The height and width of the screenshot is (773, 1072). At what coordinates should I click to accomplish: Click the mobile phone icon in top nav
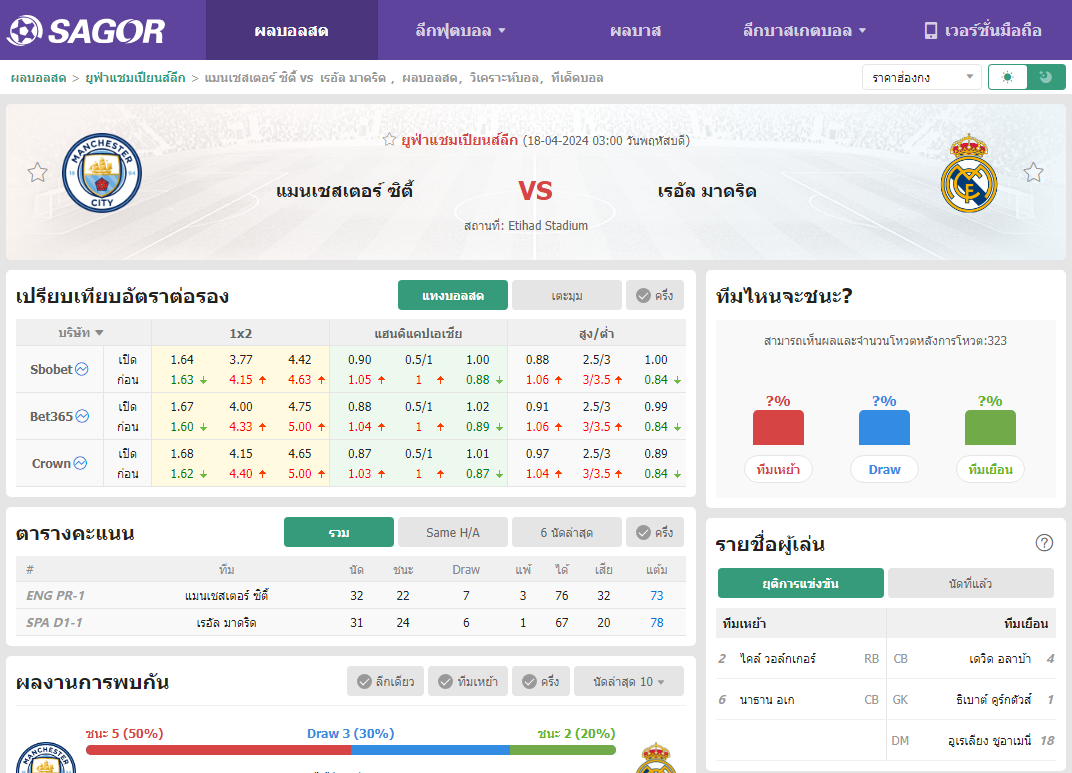pos(930,31)
